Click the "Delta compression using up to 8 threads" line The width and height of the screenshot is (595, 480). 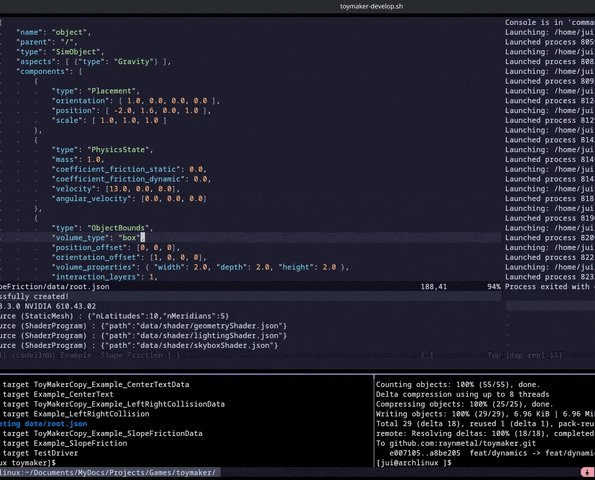tap(462, 394)
